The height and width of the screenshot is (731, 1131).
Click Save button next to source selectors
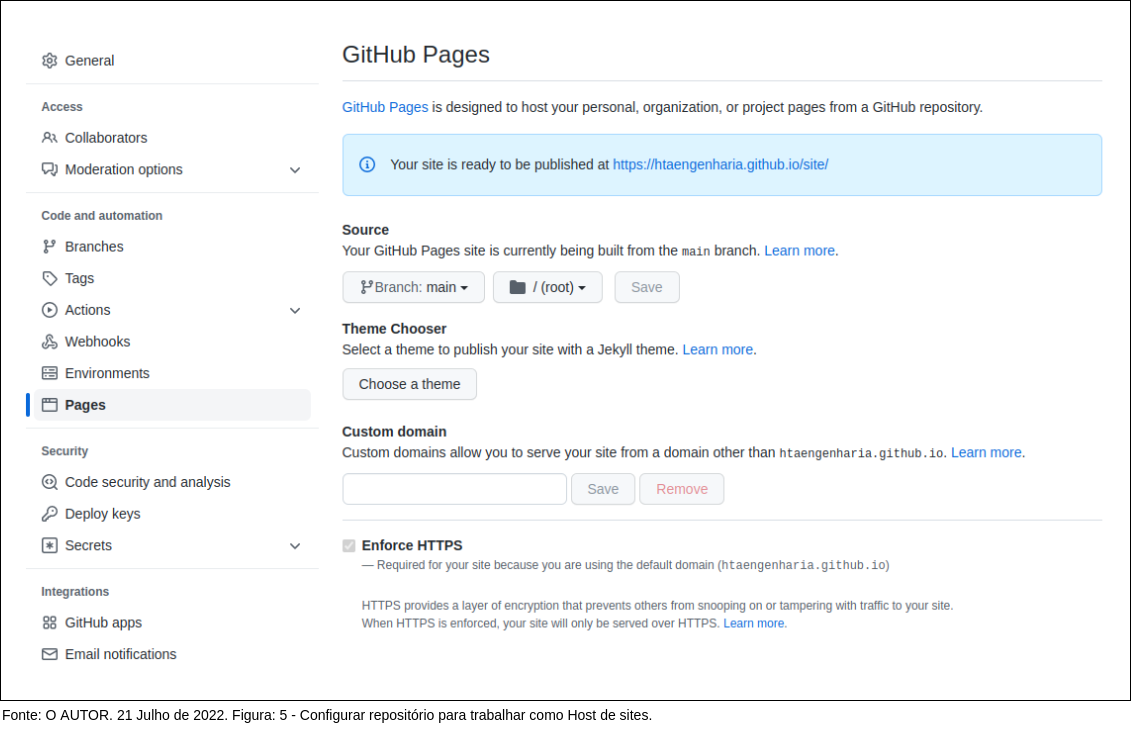coord(646,287)
